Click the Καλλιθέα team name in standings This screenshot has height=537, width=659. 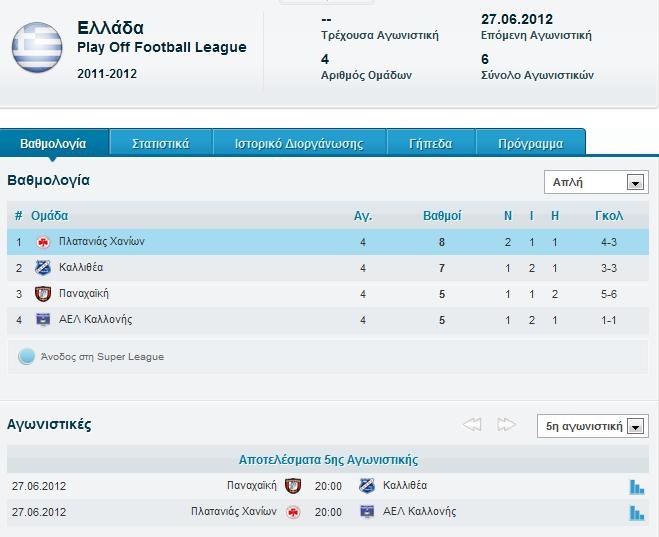tap(81, 268)
